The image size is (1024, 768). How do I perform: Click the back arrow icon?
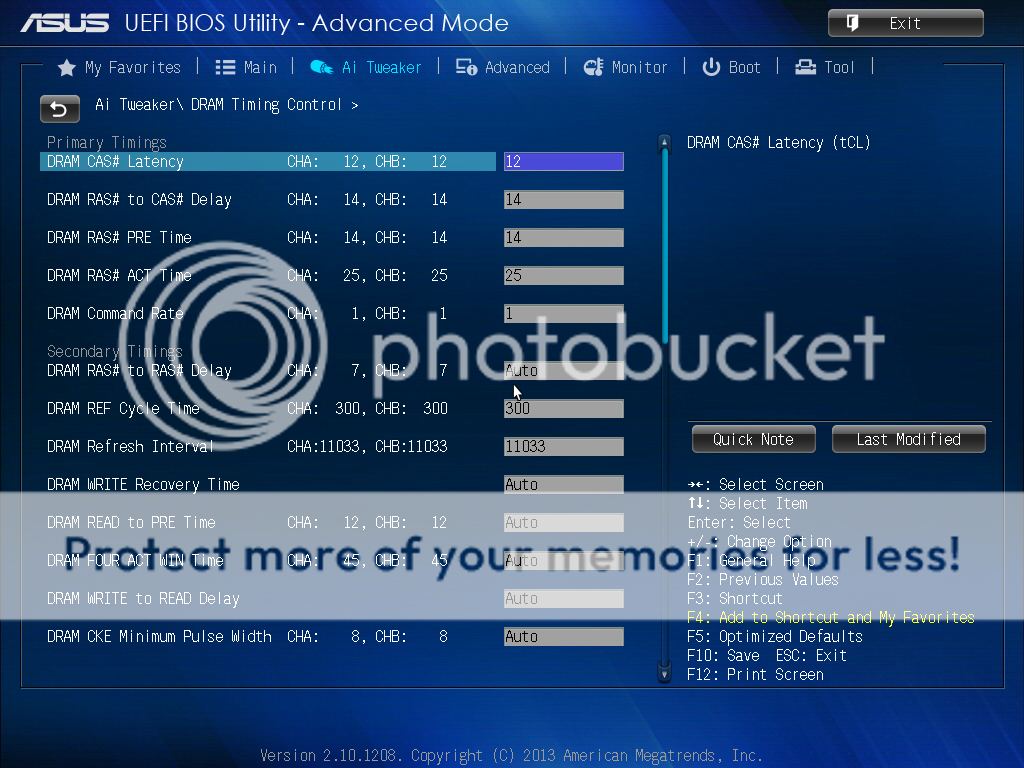pyautogui.click(x=59, y=108)
